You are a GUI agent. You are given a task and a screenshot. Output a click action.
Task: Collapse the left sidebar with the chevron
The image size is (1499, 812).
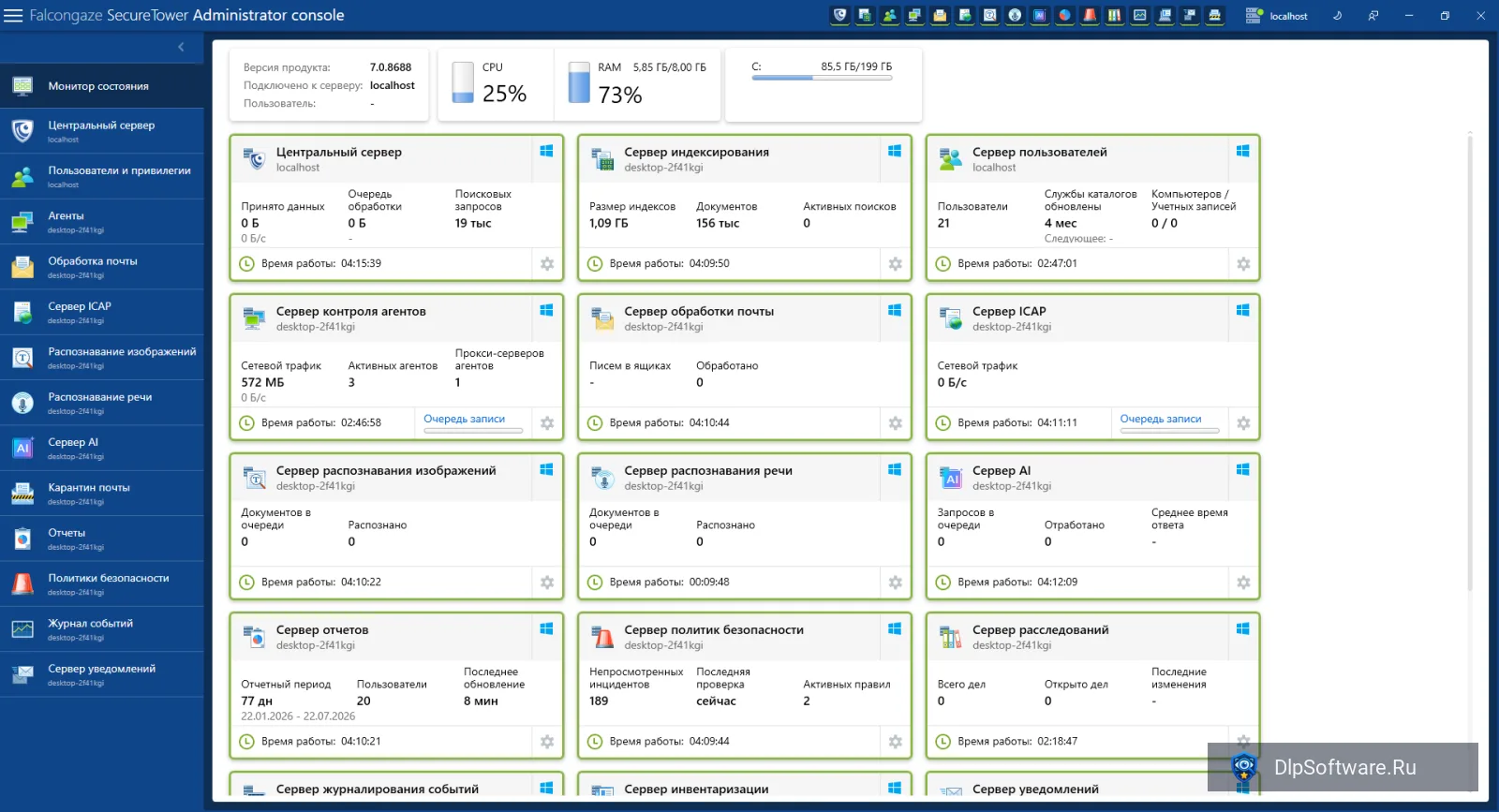181,47
